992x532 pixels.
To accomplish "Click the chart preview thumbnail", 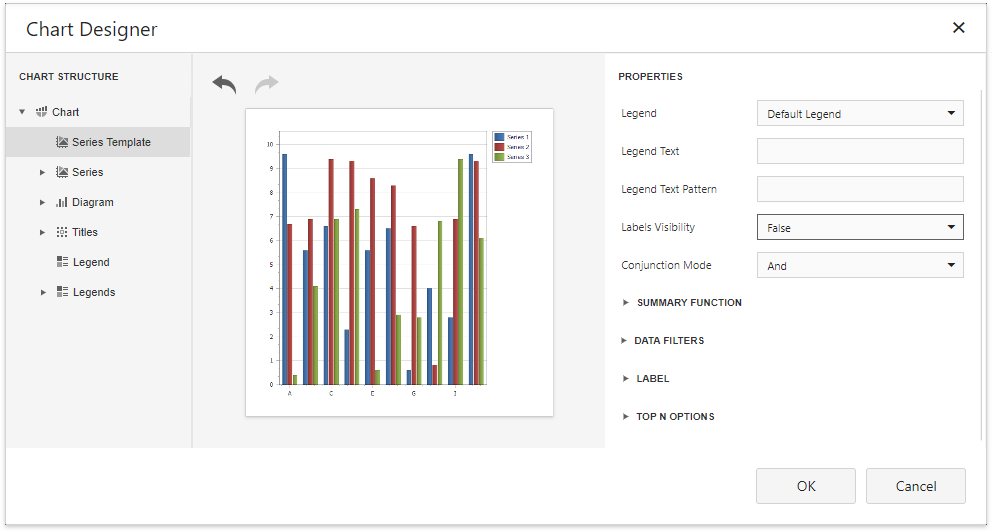I will pyautogui.click(x=399, y=262).
